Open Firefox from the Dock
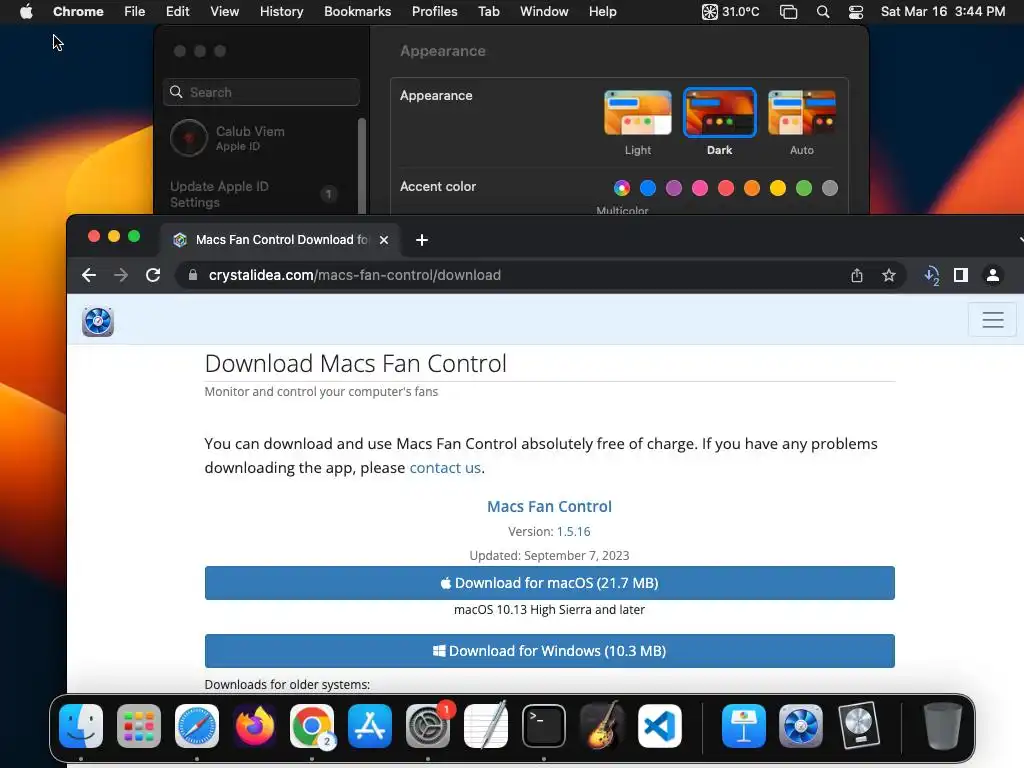The height and width of the screenshot is (768, 1024). click(254, 726)
